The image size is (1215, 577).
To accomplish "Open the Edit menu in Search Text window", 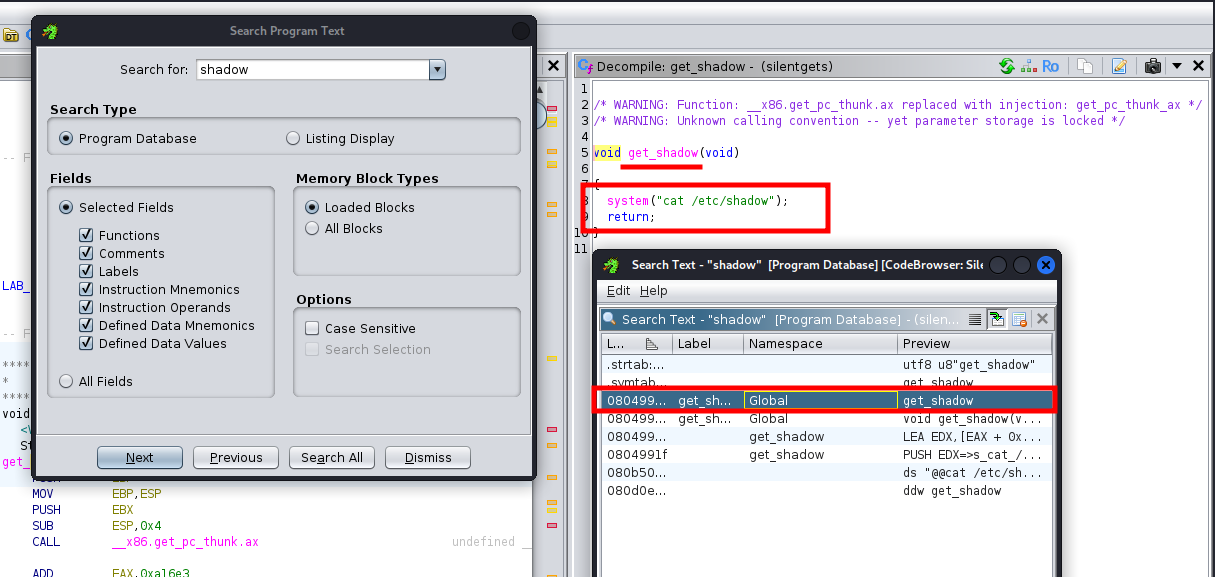I will (x=618, y=290).
